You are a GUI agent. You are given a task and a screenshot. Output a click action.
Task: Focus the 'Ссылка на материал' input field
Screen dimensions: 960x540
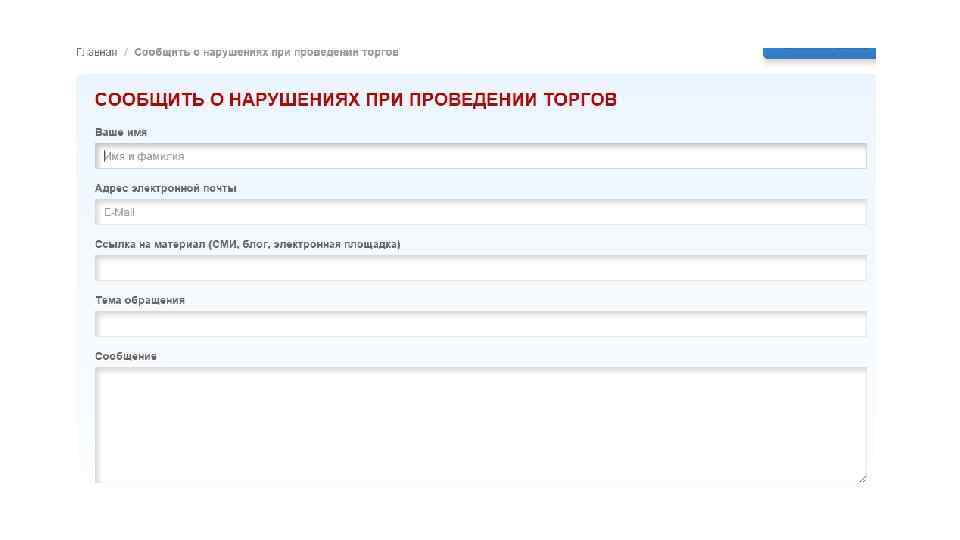[x=481, y=268]
